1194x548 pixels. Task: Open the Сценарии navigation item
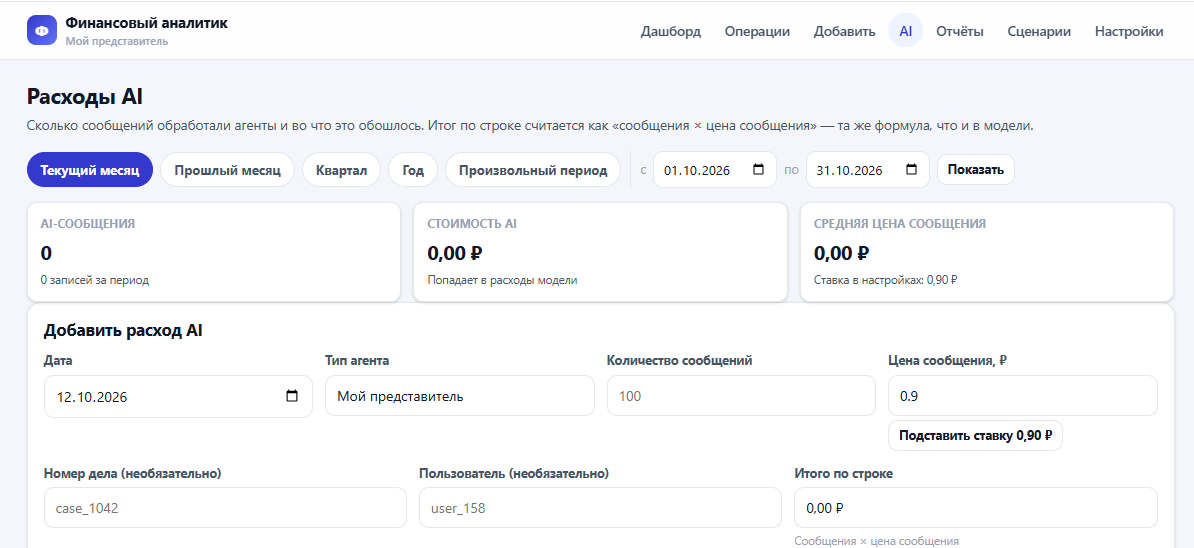point(1039,31)
